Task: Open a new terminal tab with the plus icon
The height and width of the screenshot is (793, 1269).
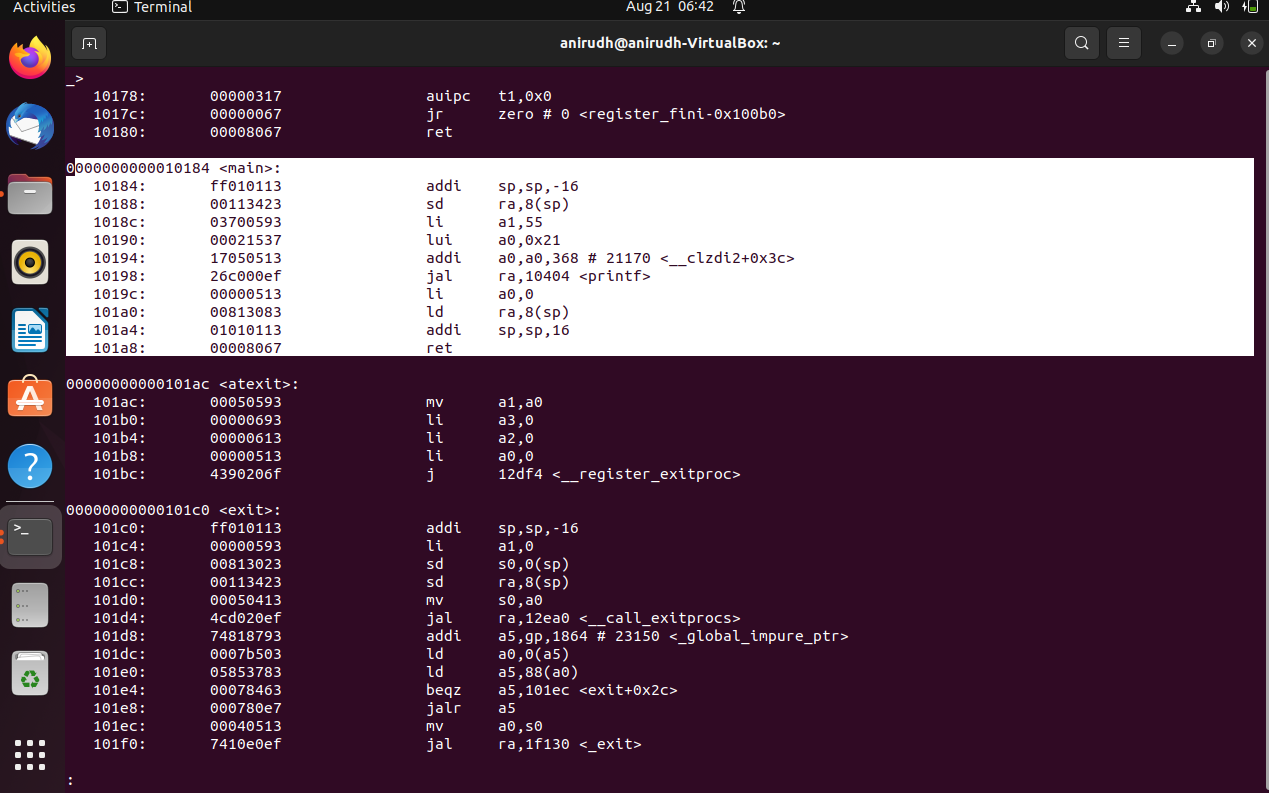Action: pyautogui.click(x=89, y=43)
